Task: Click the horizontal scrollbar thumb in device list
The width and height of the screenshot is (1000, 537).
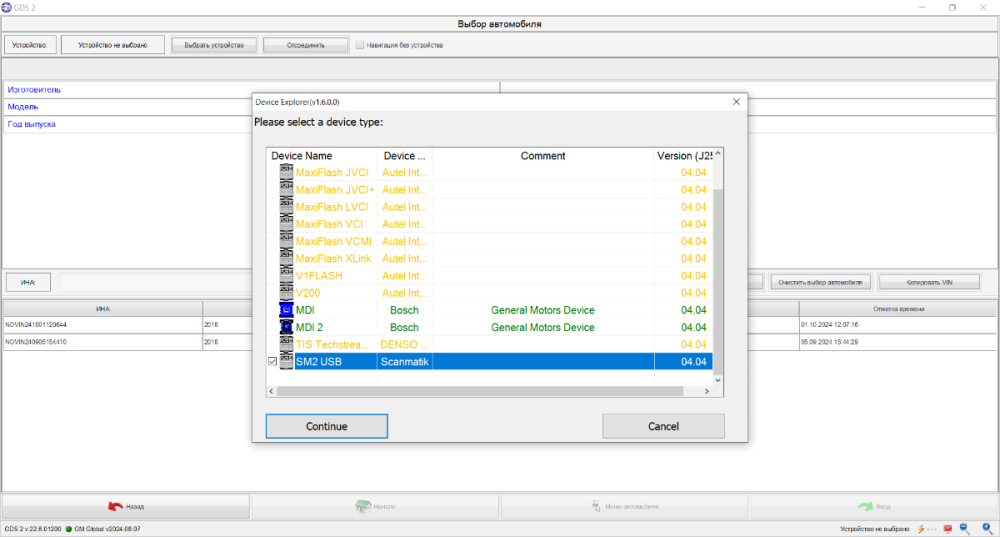Action: tap(480, 391)
